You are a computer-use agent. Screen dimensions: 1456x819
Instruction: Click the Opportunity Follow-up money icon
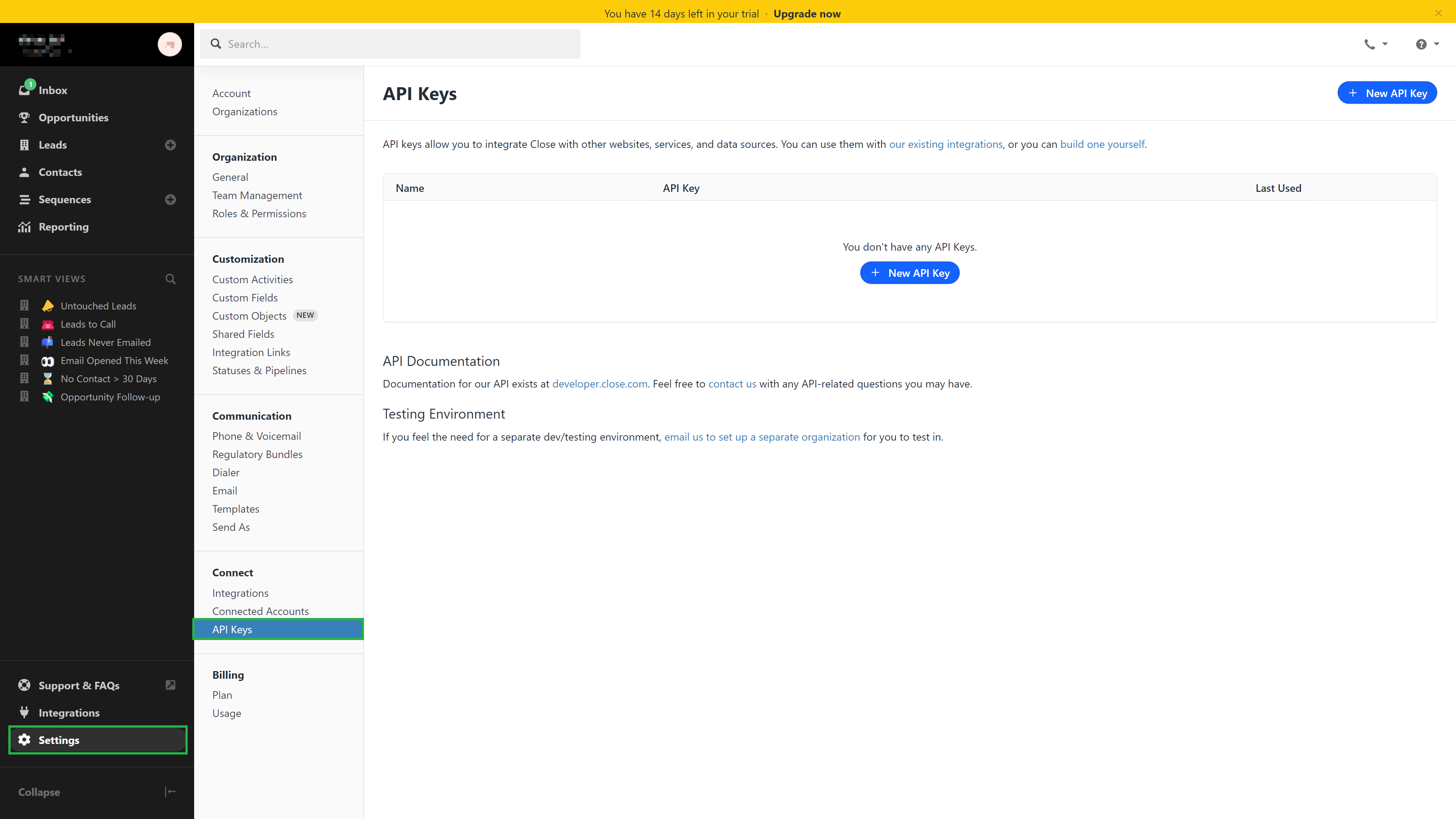(x=47, y=397)
